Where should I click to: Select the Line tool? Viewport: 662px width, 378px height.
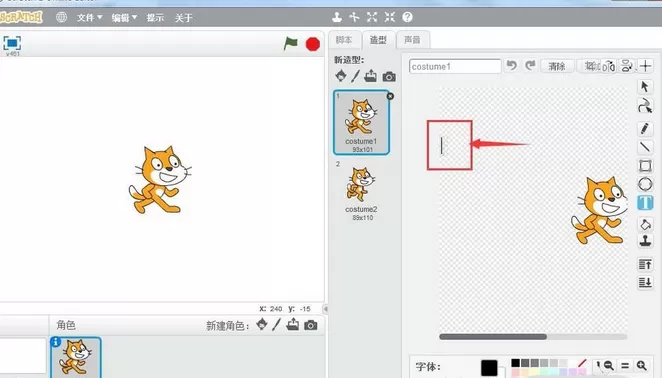(x=645, y=147)
